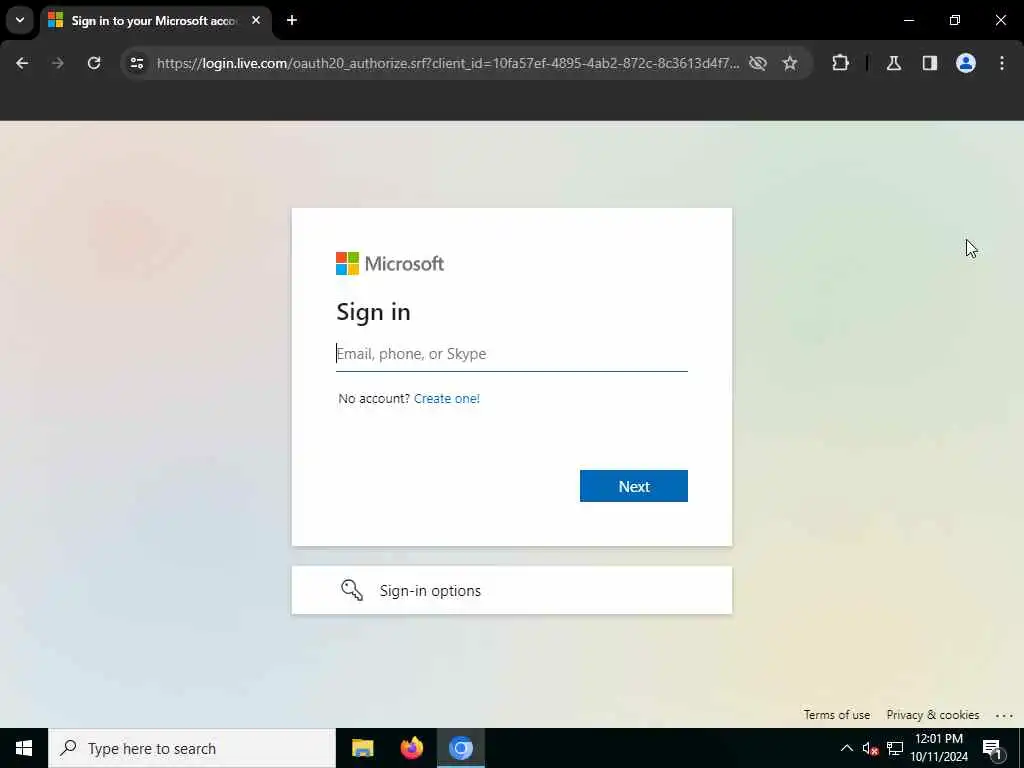Screen dimensions: 1024x768
Task: Open Terms of use link
Action: (837, 714)
